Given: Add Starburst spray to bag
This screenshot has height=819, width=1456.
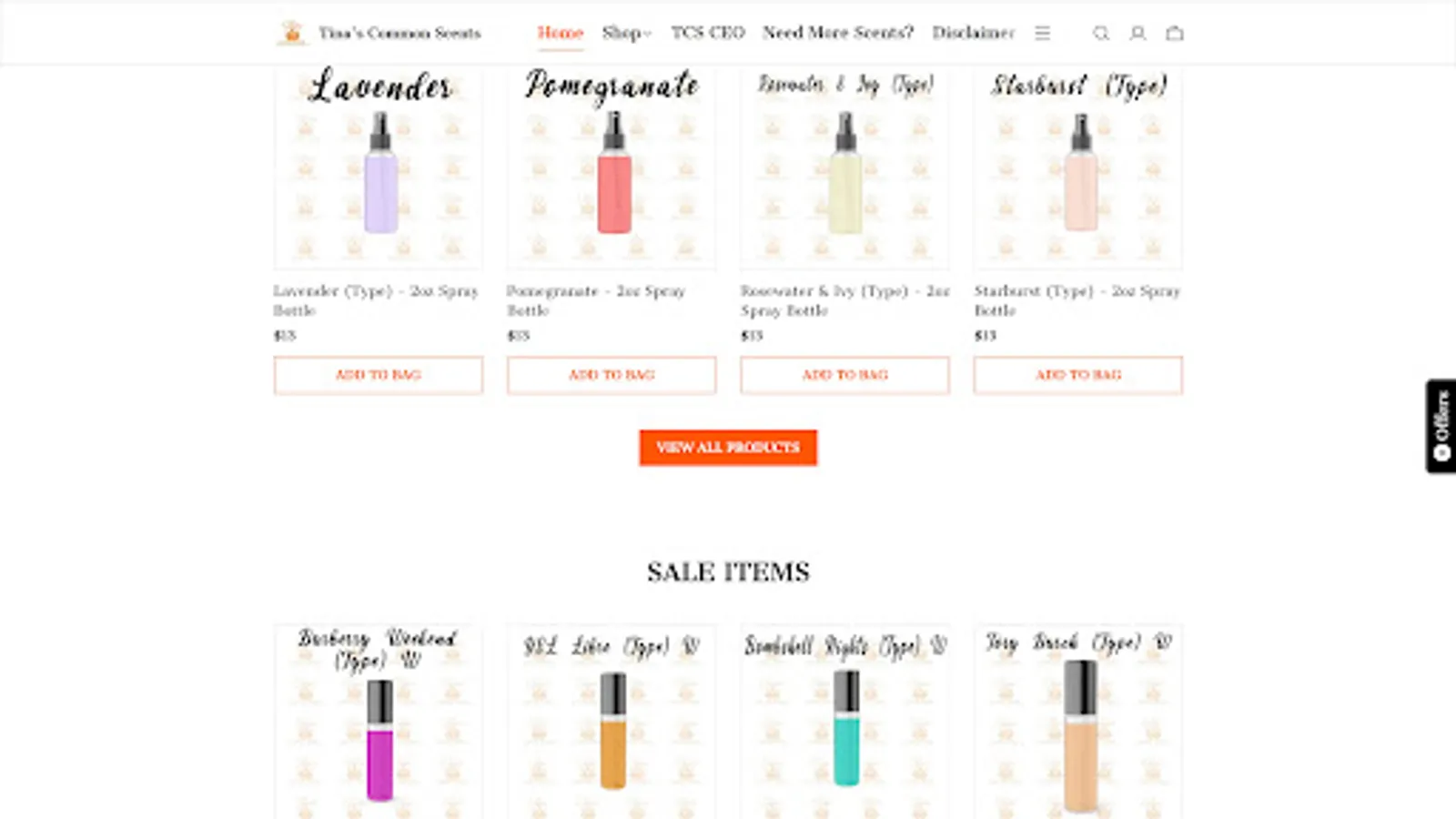Looking at the screenshot, I should click(x=1078, y=375).
